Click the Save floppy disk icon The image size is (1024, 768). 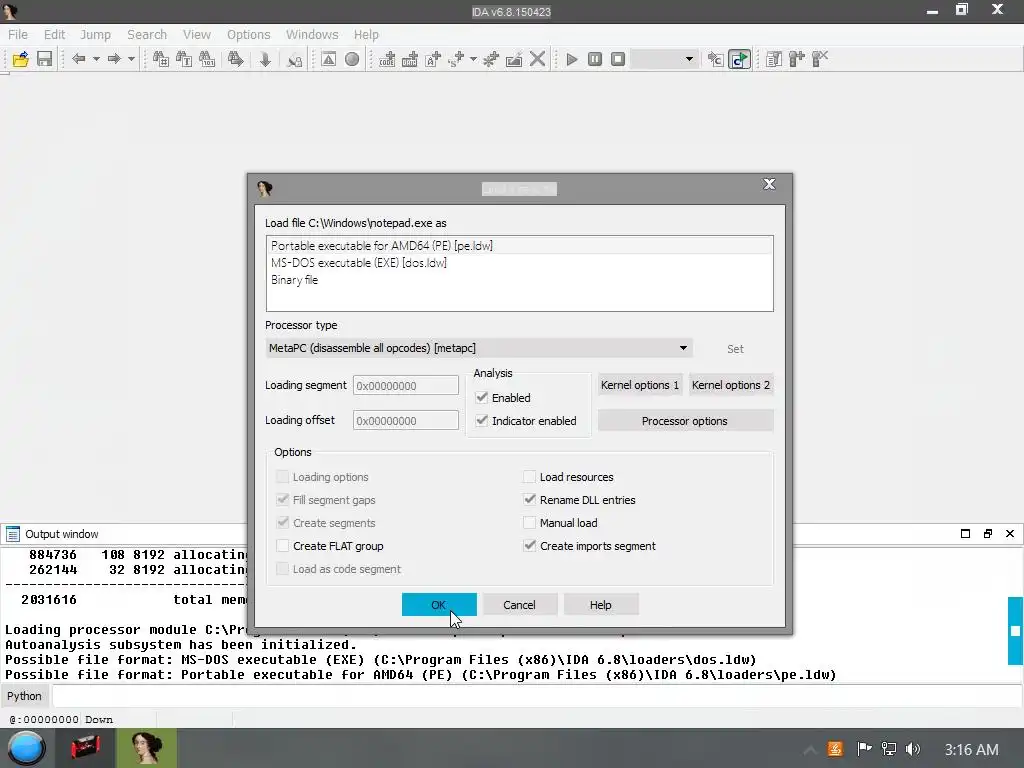(x=44, y=59)
